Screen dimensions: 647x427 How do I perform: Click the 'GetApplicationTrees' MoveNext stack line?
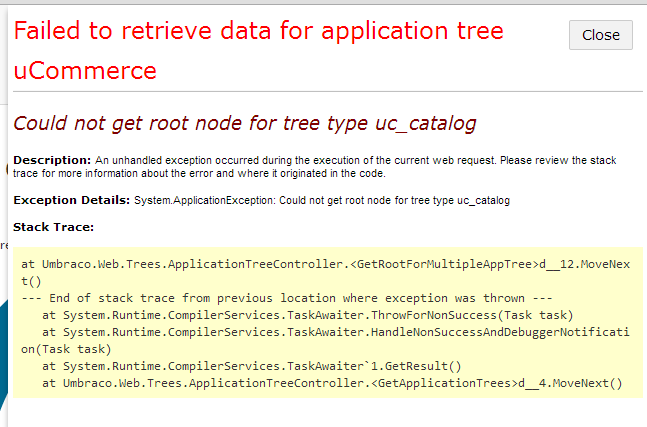pyautogui.click(x=332, y=383)
